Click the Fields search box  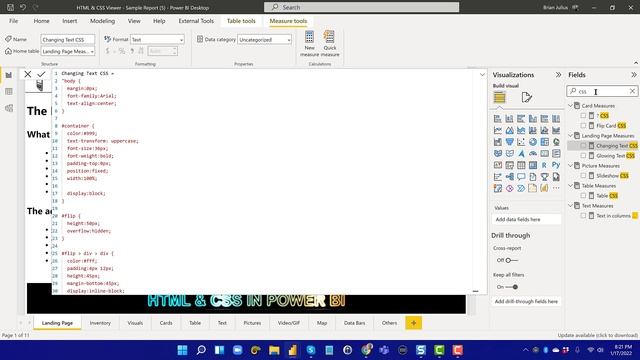pyautogui.click(x=602, y=91)
